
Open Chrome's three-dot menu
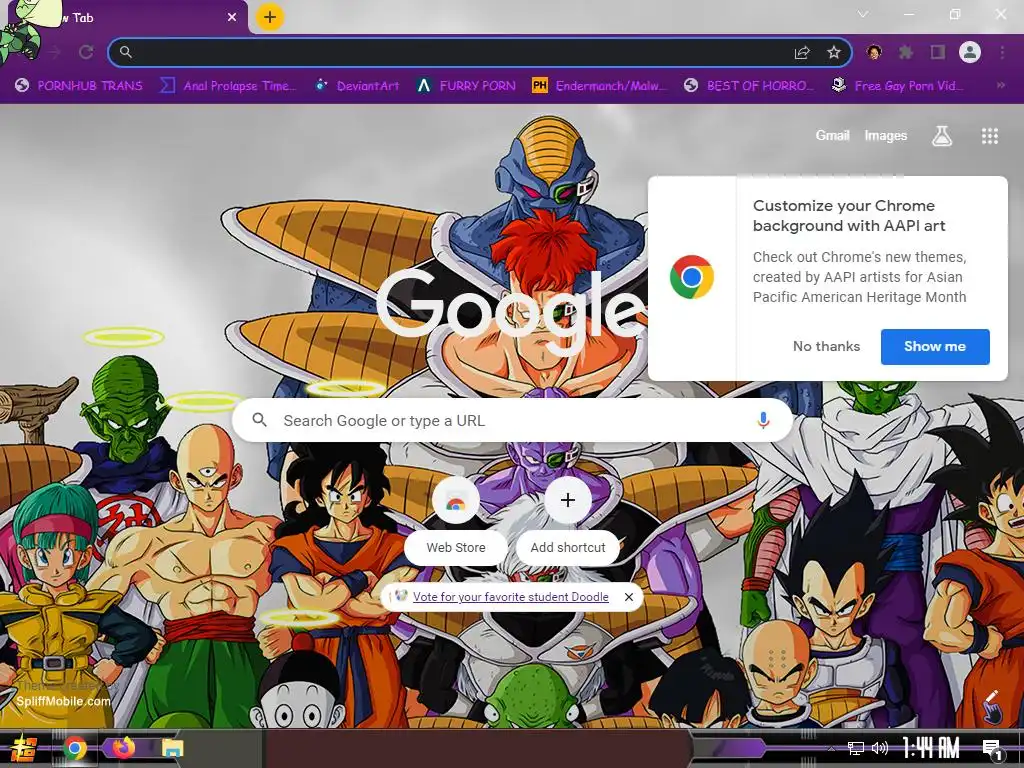coord(1002,52)
